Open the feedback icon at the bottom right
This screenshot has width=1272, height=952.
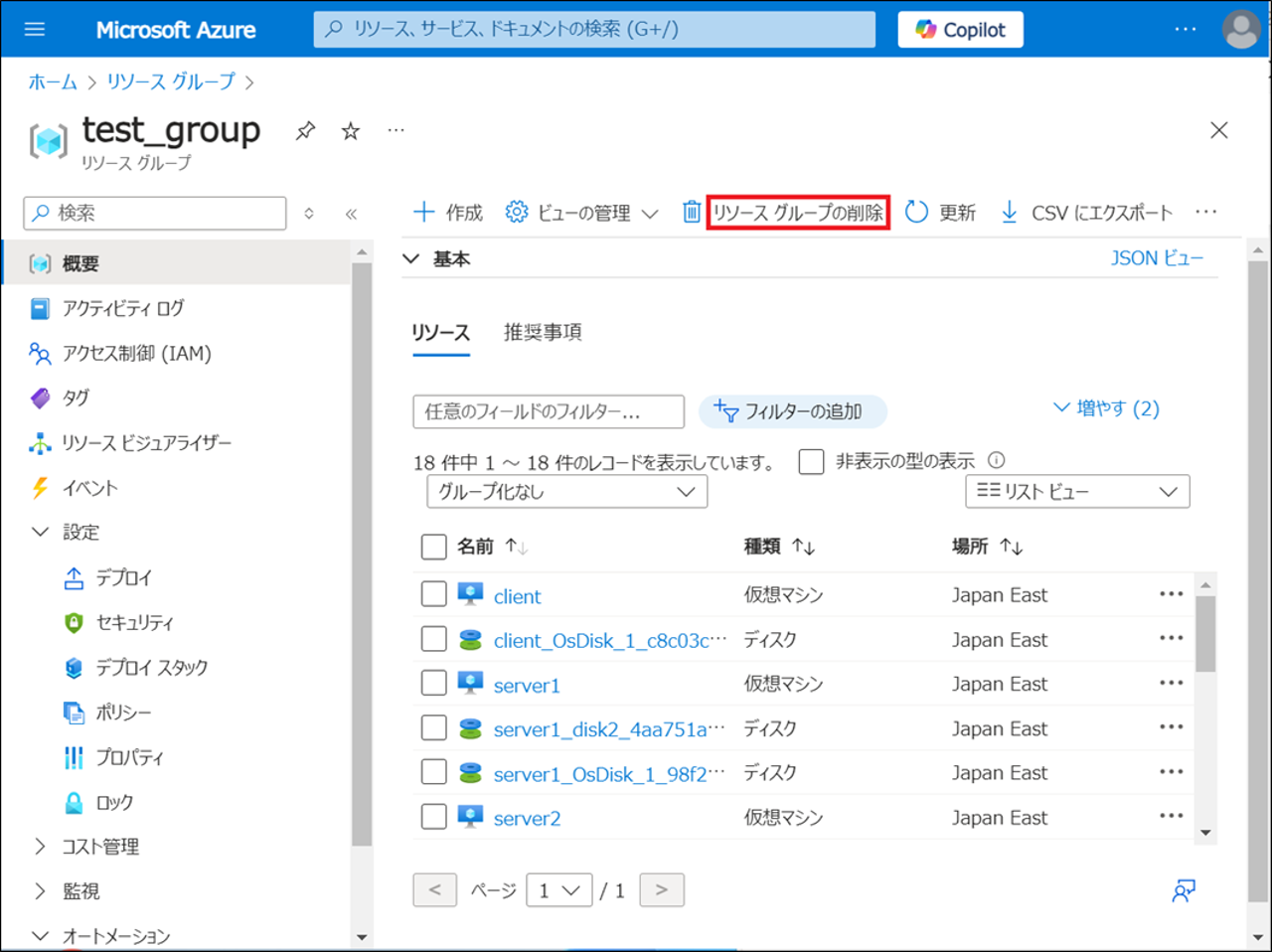1183,890
